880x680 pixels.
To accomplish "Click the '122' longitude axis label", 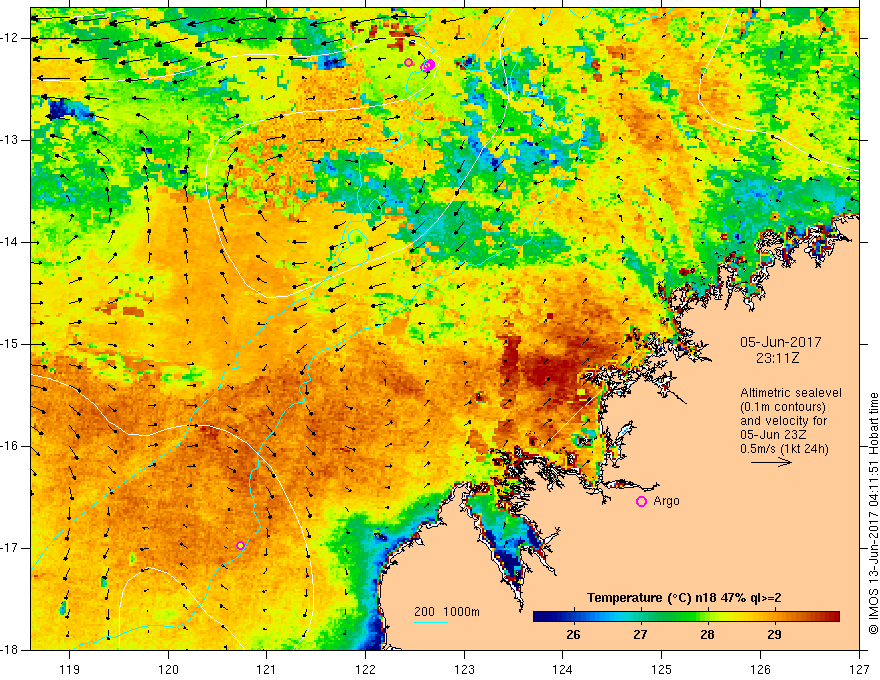I will [x=365, y=669].
